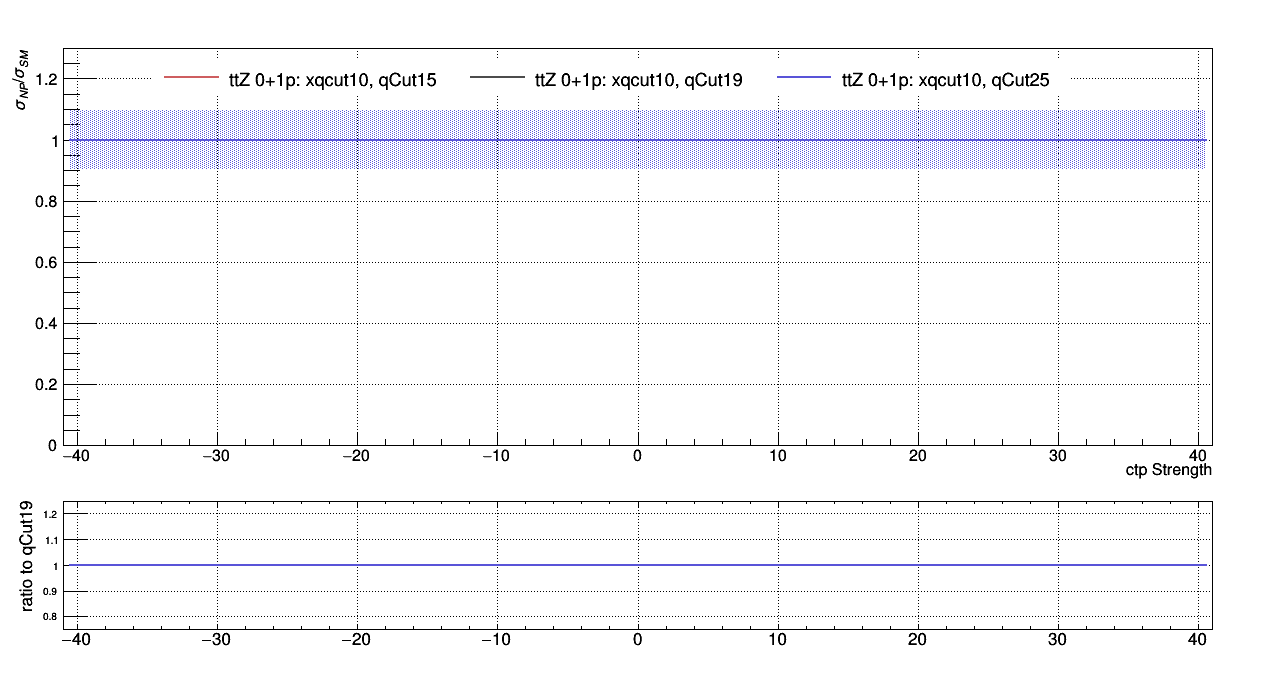The width and height of the screenshot is (1276, 692).
Task: Click ratio panel x-axis tick label 40
Action: pos(1198,638)
